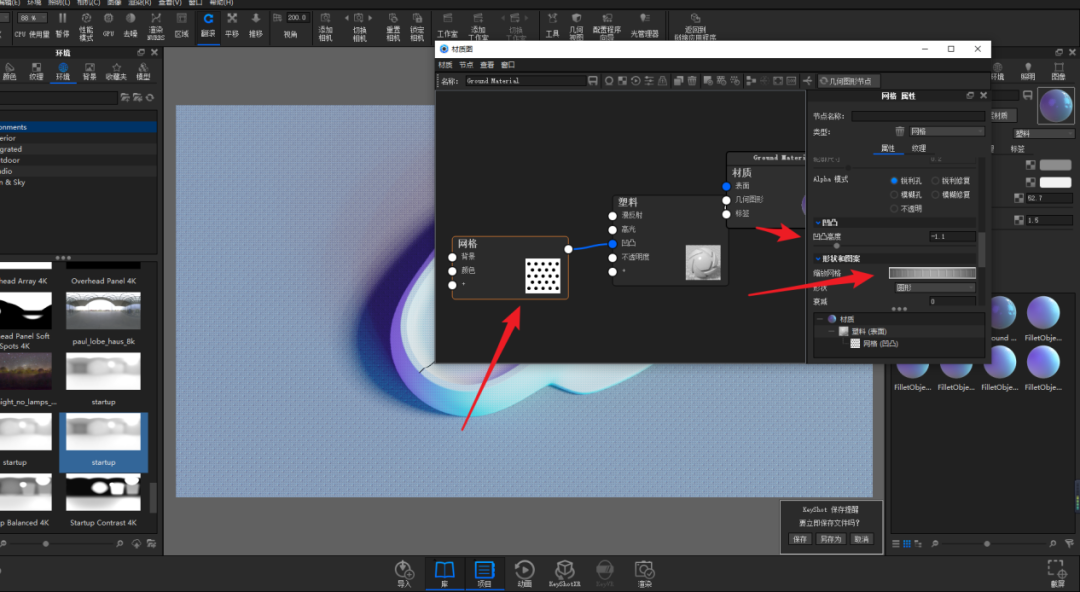This screenshot has height=592, width=1080.
Task: Select 模糊修剪 Alpha mode radio
Action: pyautogui.click(x=935, y=195)
